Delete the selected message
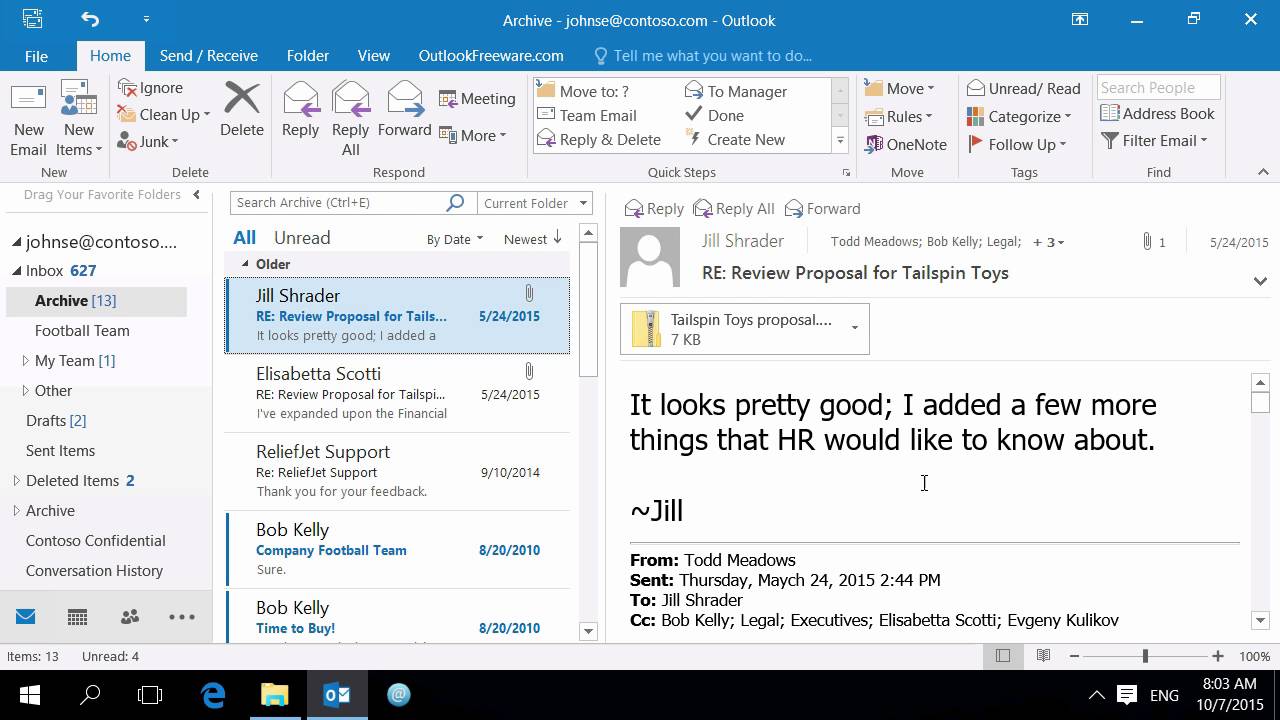Screen dimensions: 1280x720 tap(242, 110)
